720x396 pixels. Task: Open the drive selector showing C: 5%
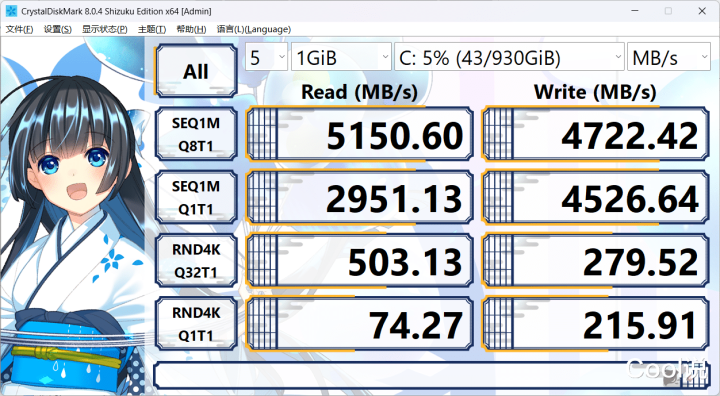(x=509, y=57)
